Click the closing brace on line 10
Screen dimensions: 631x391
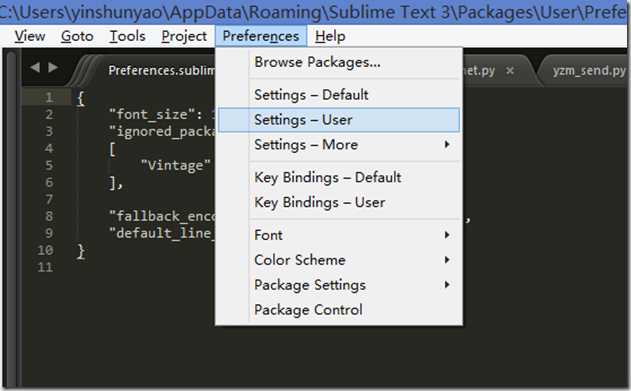pos(81,251)
